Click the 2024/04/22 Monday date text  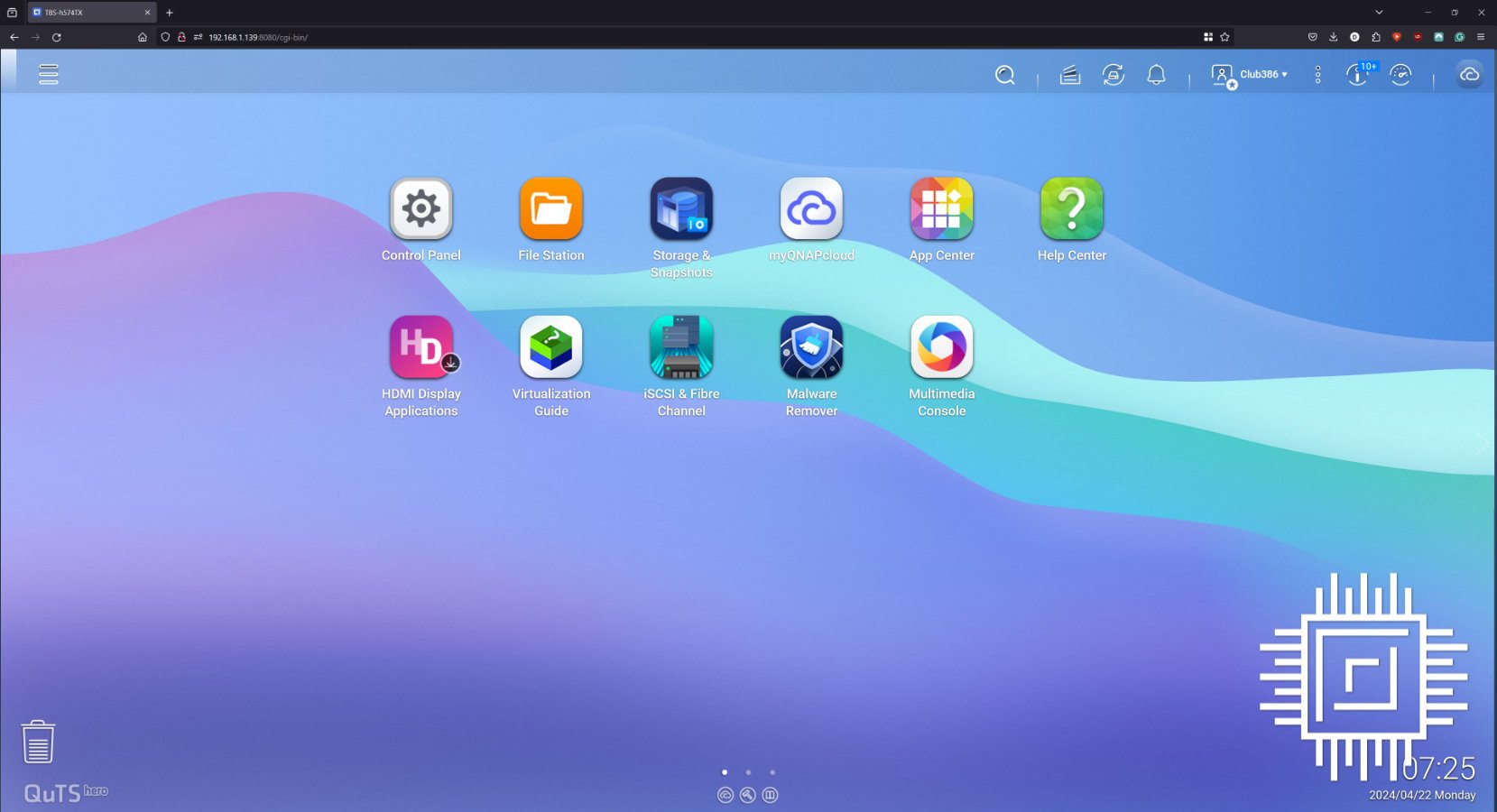[x=1422, y=795]
